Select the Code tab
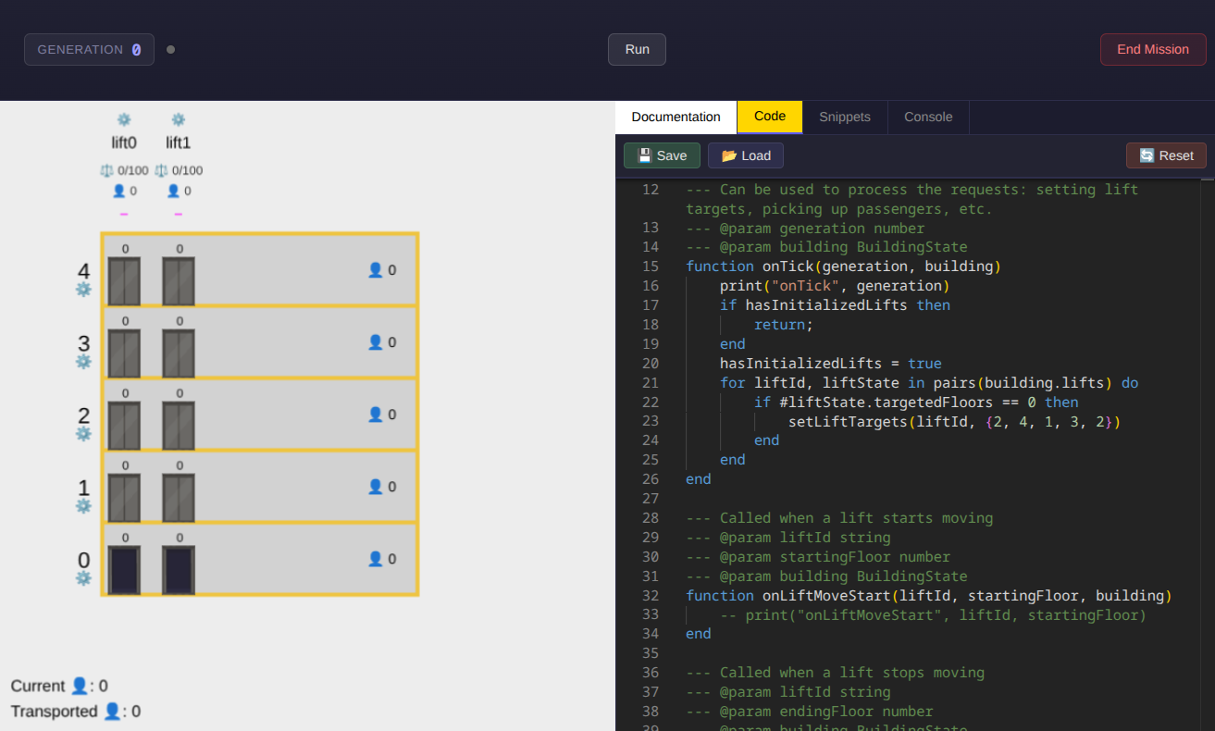The width and height of the screenshot is (1215, 731). [x=769, y=117]
